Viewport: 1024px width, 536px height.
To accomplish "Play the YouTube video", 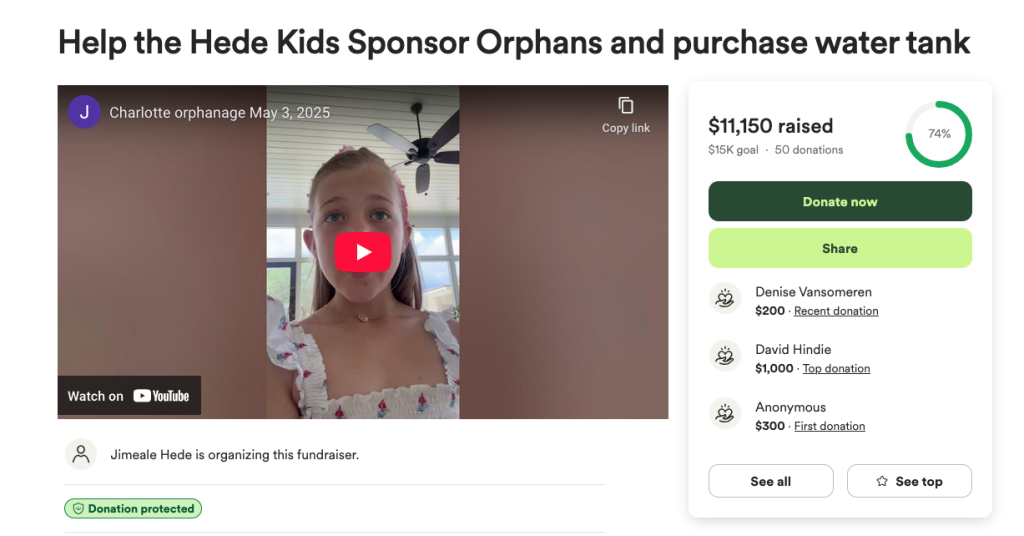I will click(362, 252).
